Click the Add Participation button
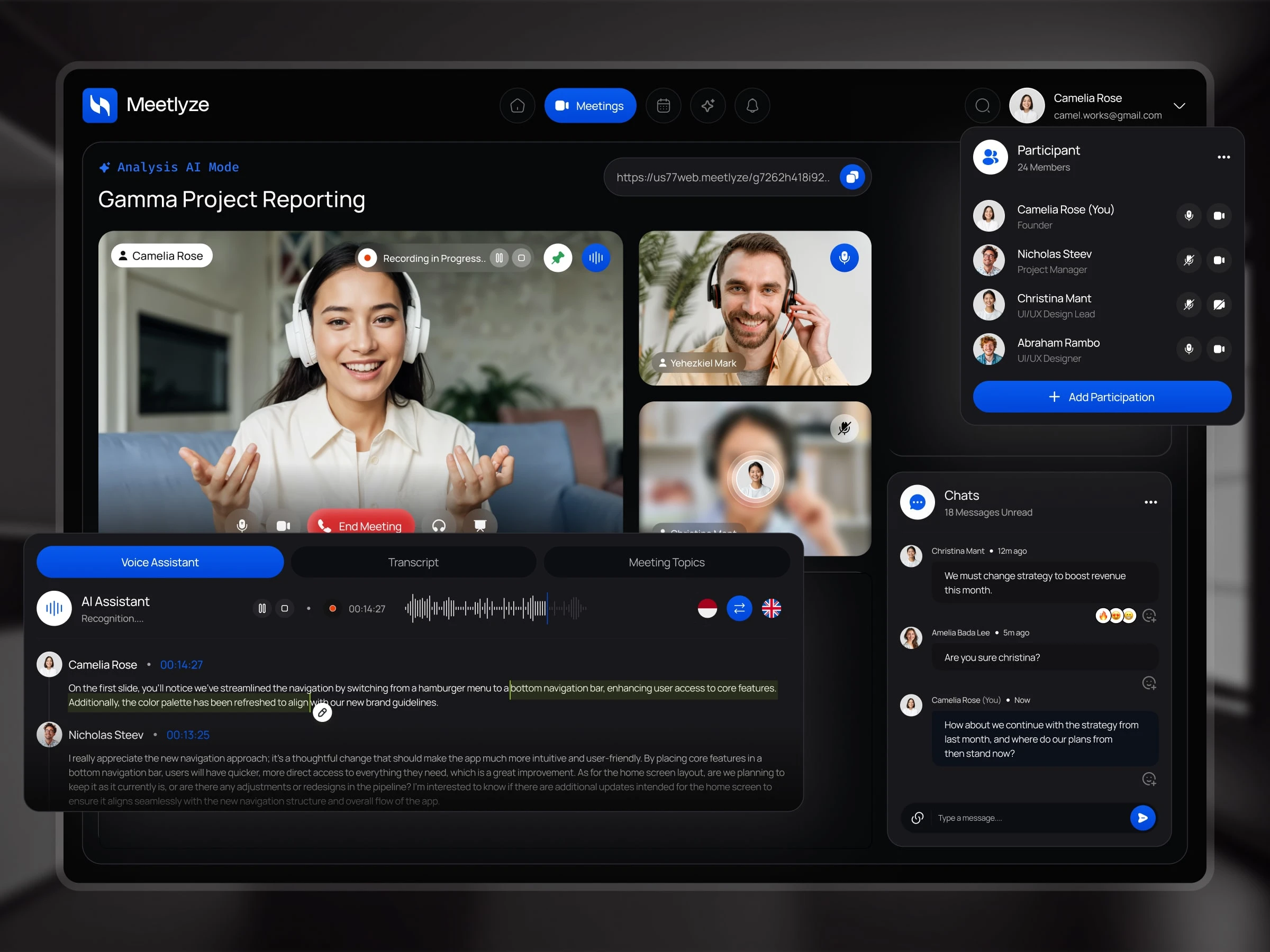Screen dimensions: 1270x952 [1101, 397]
